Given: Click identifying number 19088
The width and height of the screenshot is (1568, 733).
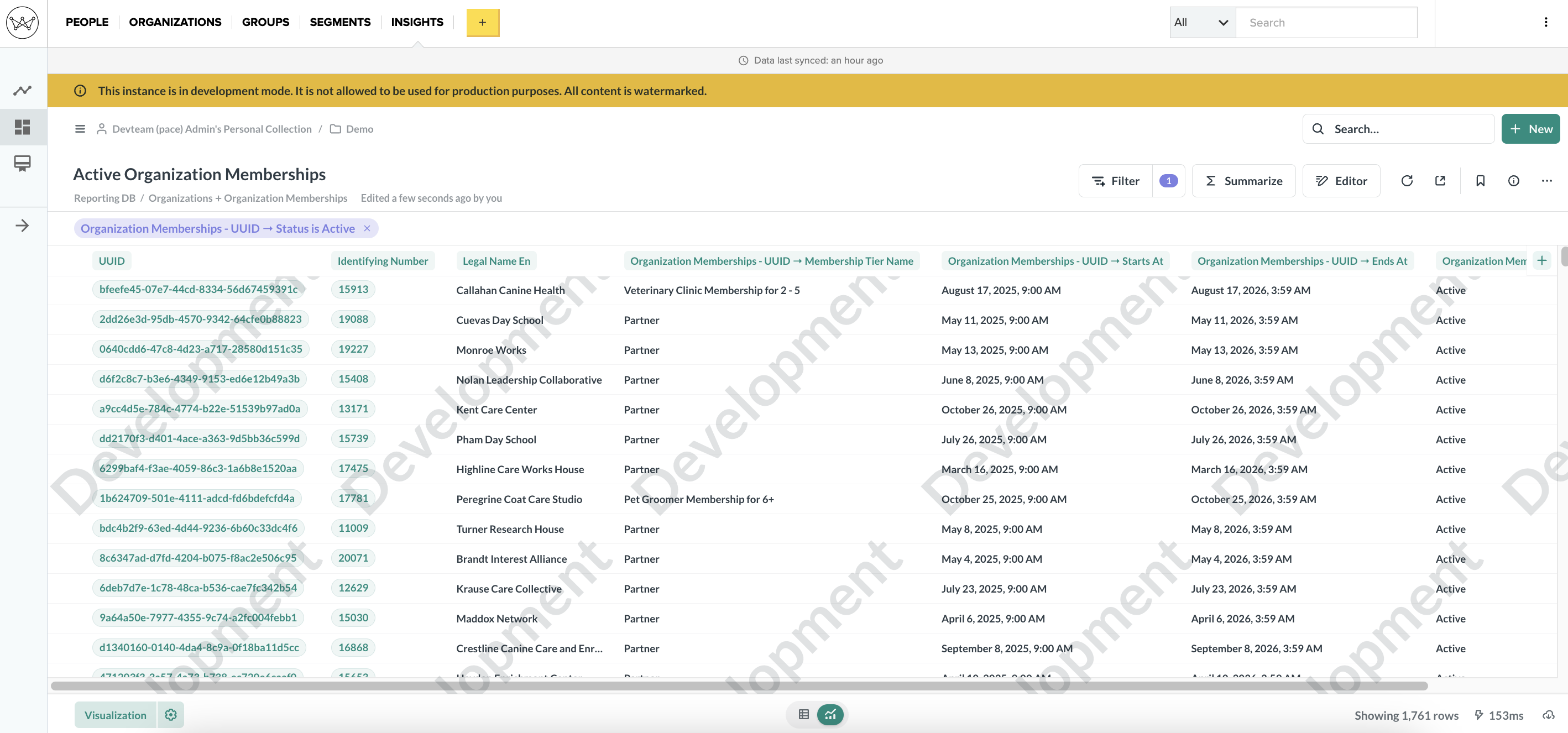Looking at the screenshot, I should click(353, 320).
